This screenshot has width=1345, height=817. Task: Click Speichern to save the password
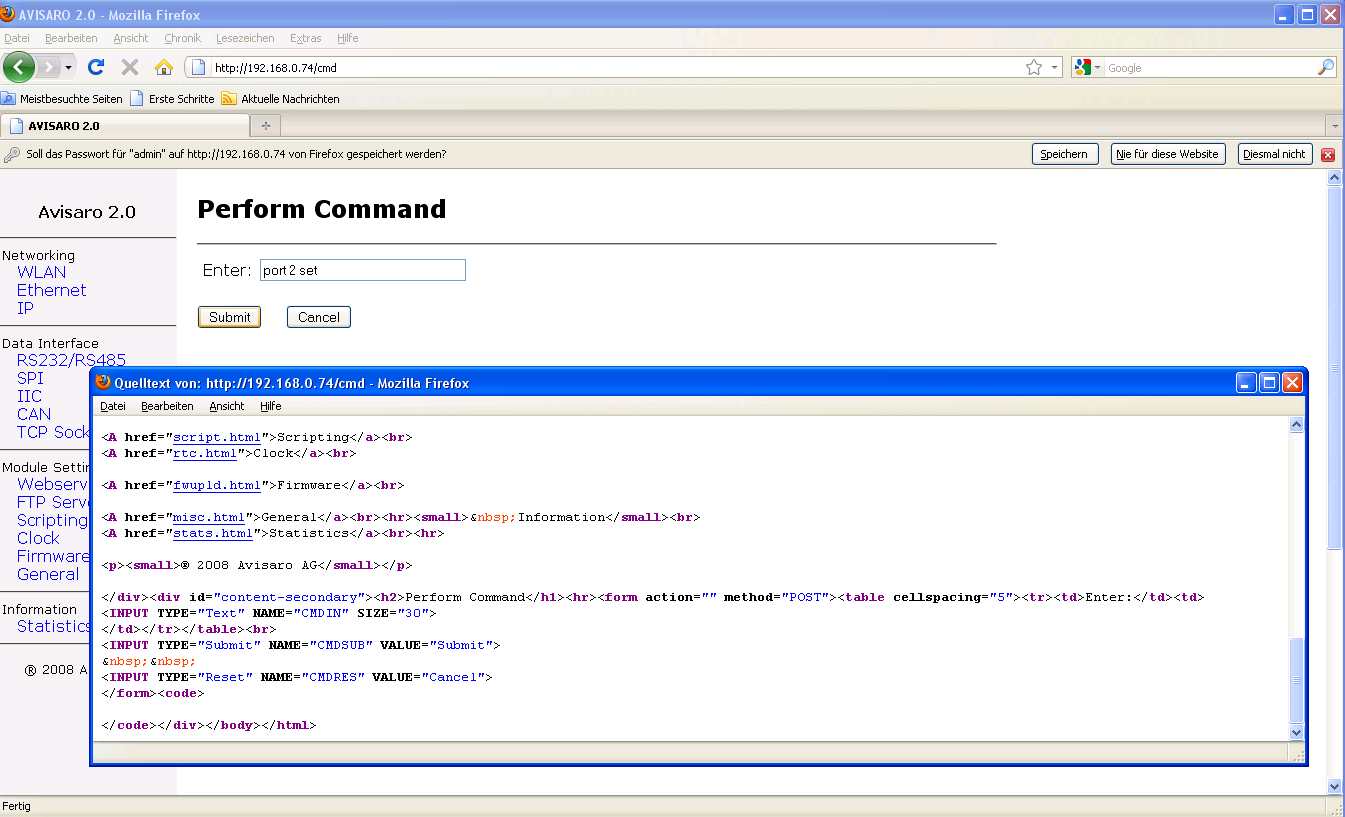tap(1065, 154)
